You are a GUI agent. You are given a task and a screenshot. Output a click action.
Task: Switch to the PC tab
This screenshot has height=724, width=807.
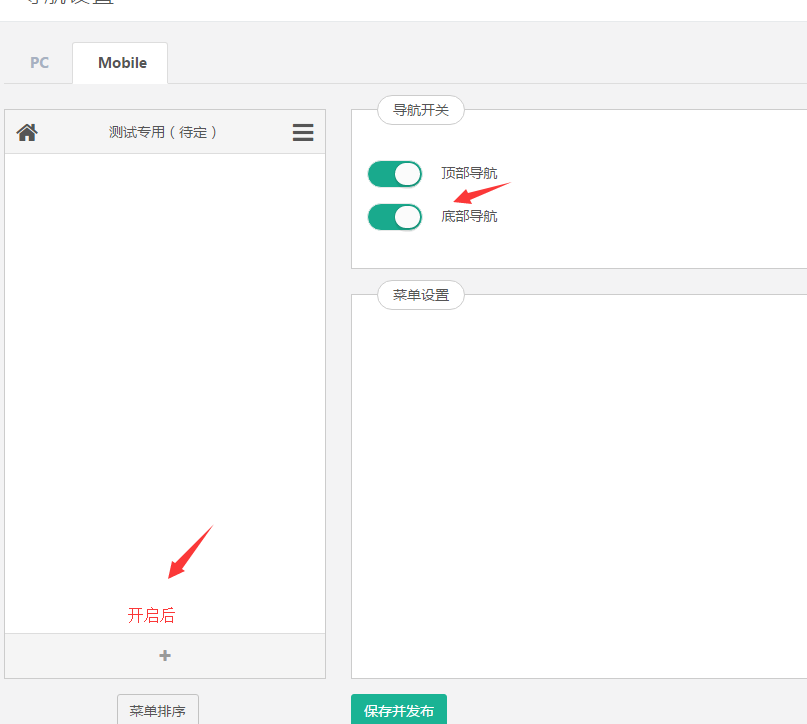pos(39,63)
